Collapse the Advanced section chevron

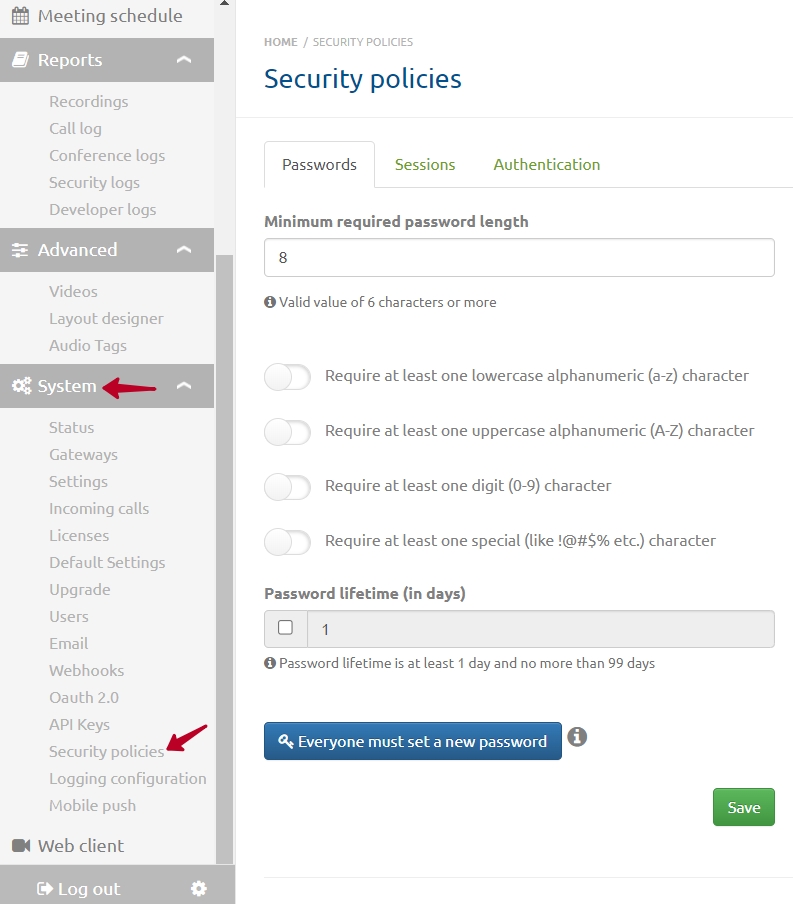point(184,250)
